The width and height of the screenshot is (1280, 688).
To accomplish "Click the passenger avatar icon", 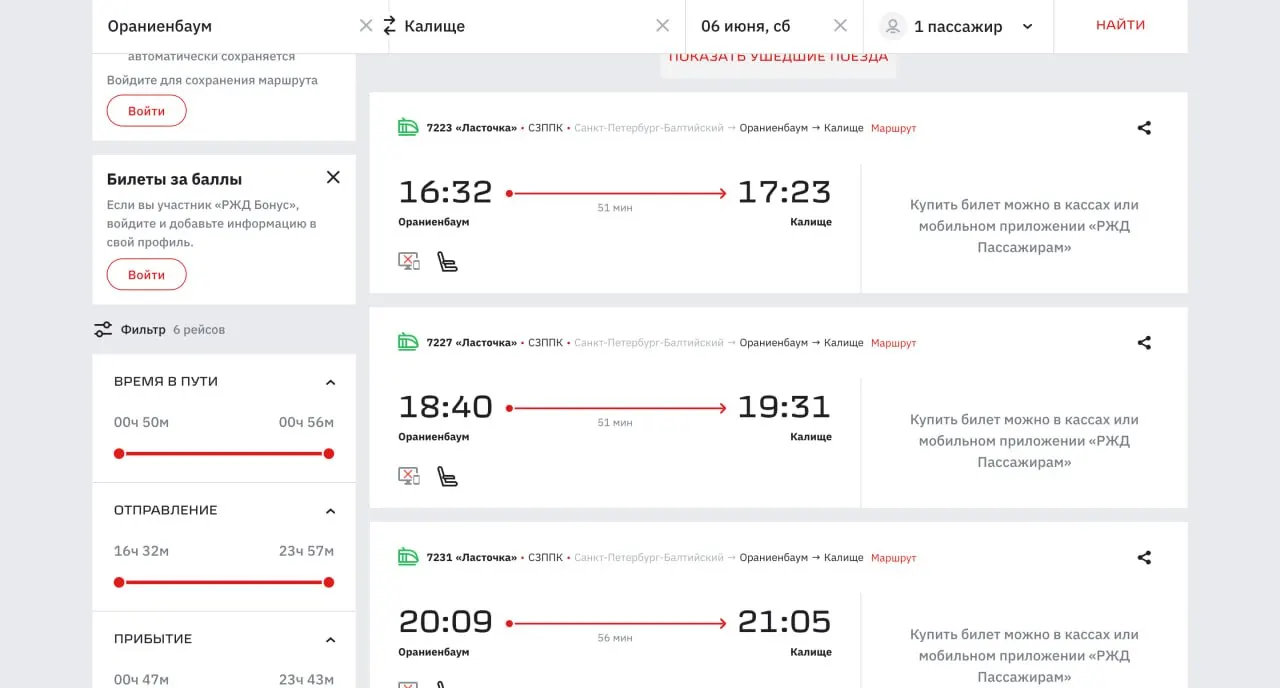I will (893, 26).
